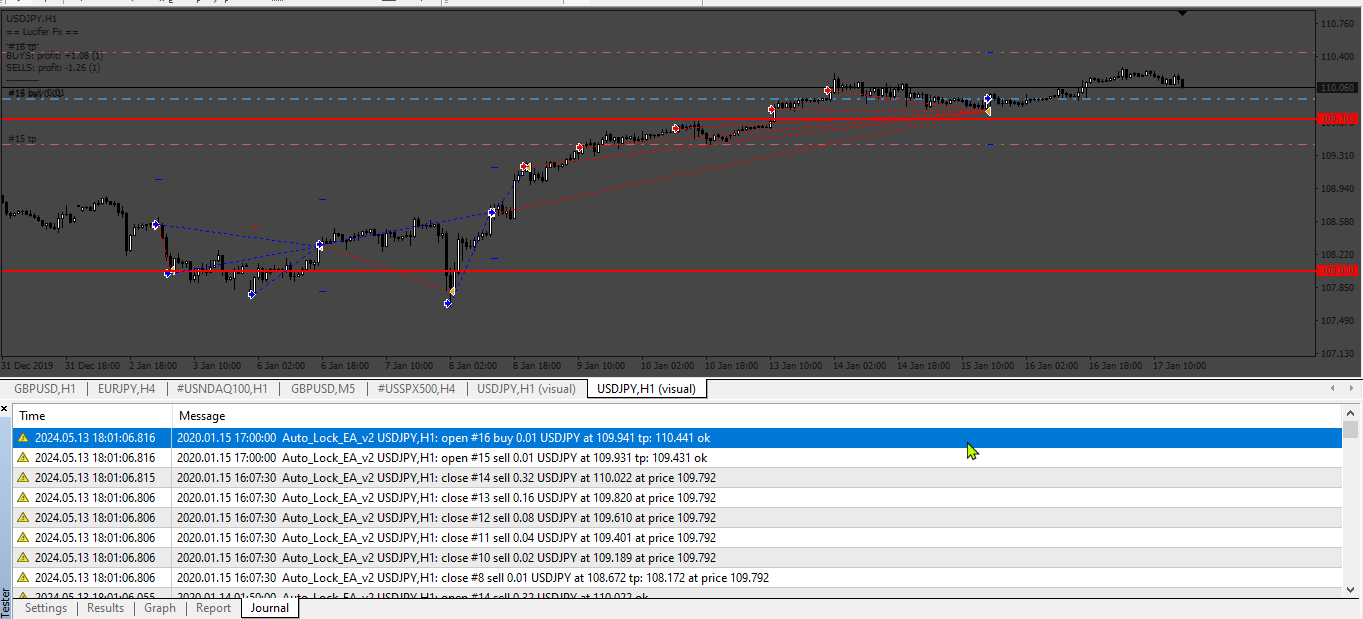Open the tester Settings tab
This screenshot has width=1363, height=619.
(46, 608)
